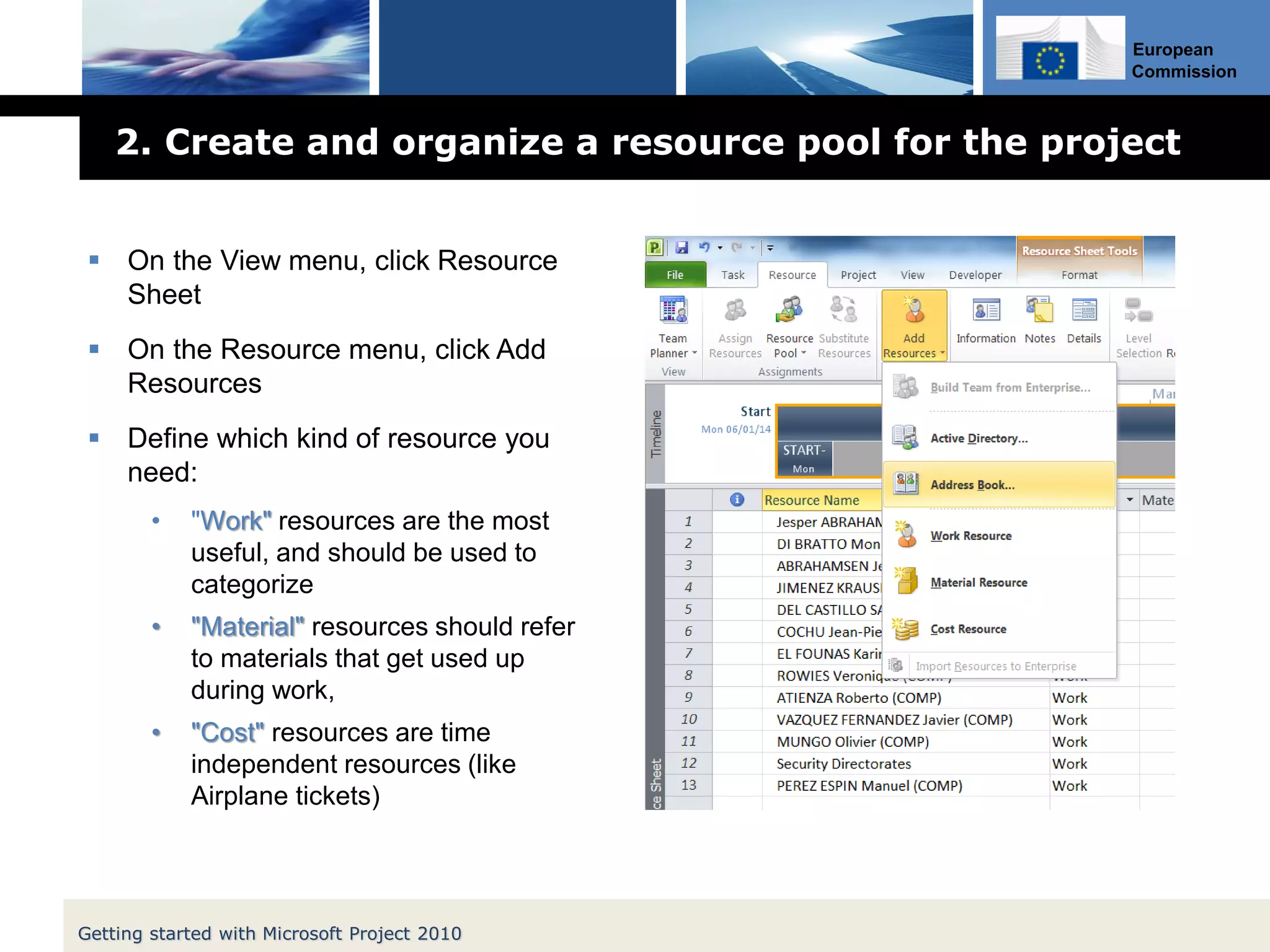Open the Developer ribbon tab
The width and height of the screenshot is (1270, 952).
(x=975, y=275)
